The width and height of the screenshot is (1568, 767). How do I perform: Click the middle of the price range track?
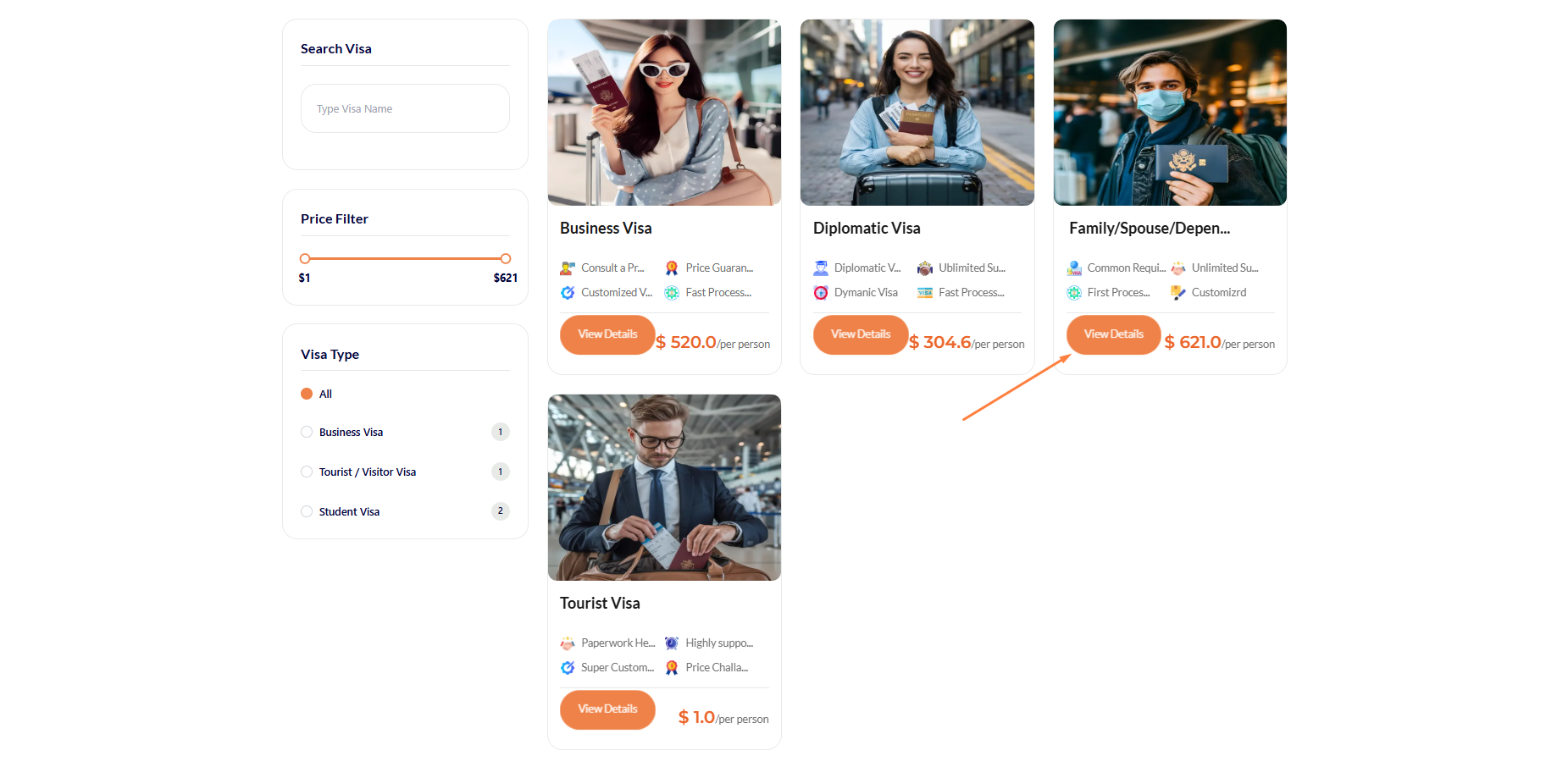tap(405, 258)
